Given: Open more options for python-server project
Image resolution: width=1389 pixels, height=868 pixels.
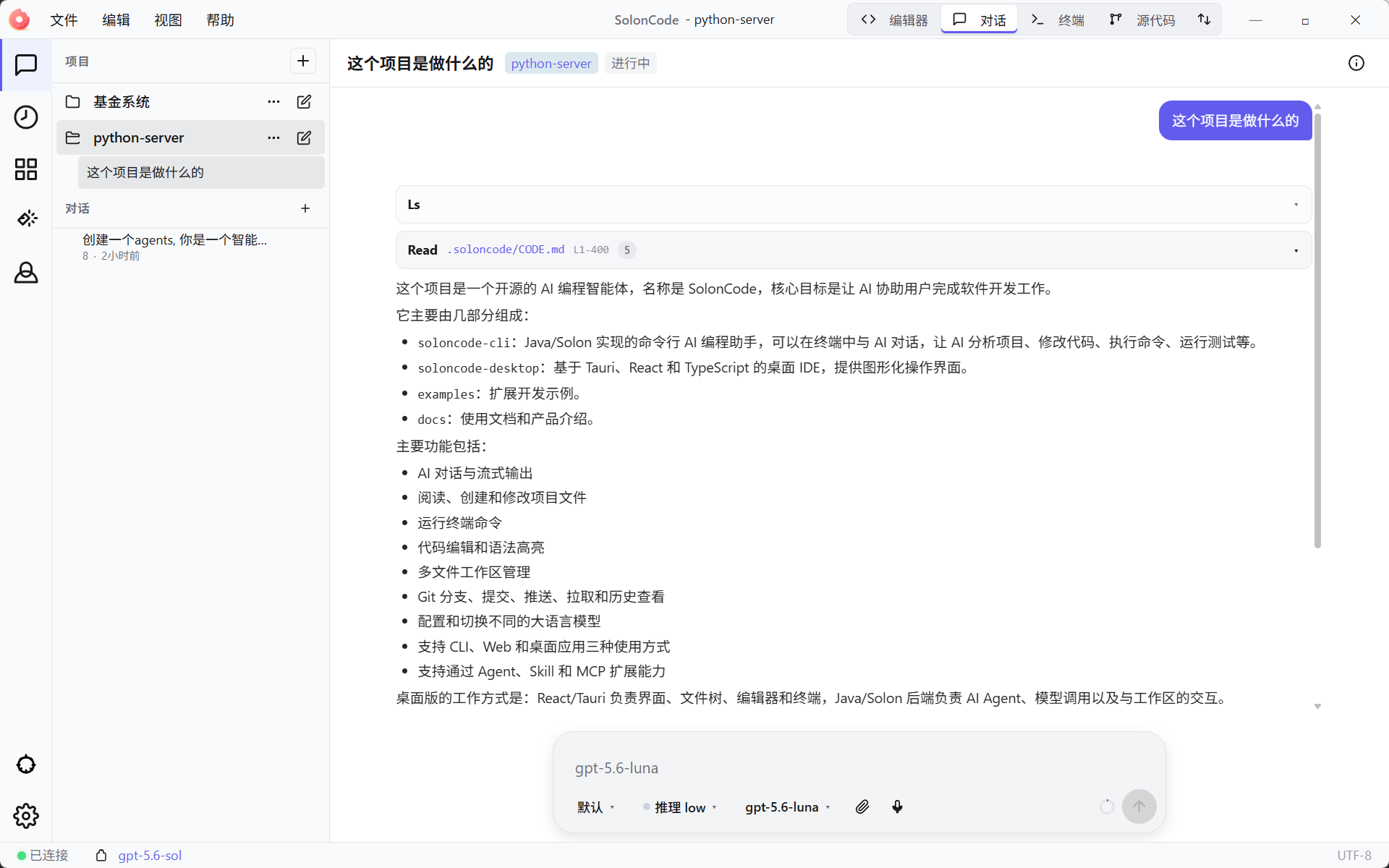Looking at the screenshot, I should coord(273,137).
